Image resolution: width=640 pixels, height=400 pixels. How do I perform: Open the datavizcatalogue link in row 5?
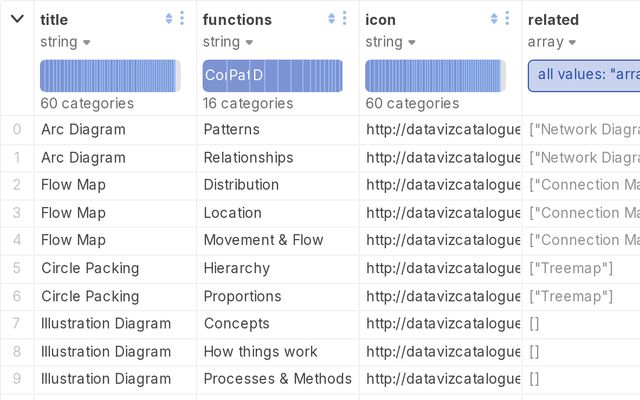(x=443, y=268)
